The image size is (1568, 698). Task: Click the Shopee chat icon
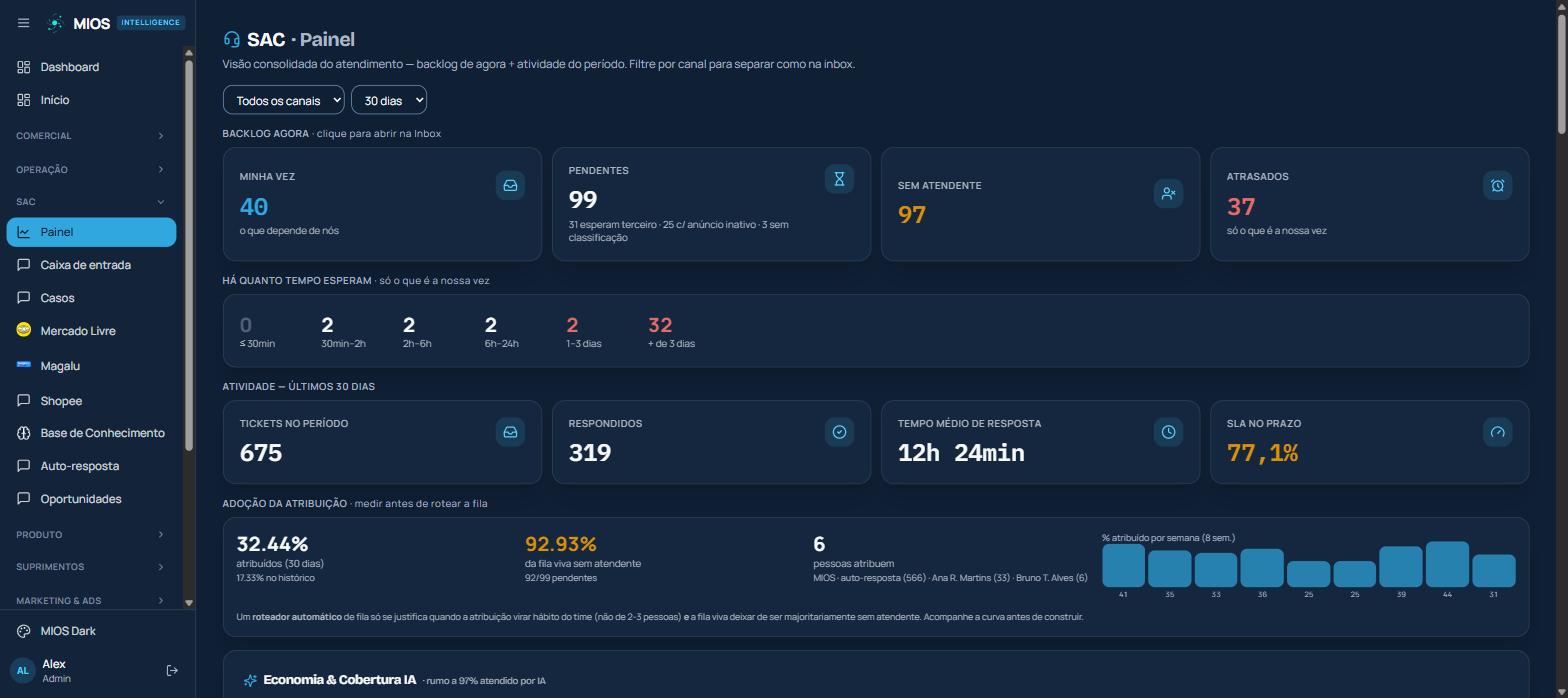click(24, 401)
